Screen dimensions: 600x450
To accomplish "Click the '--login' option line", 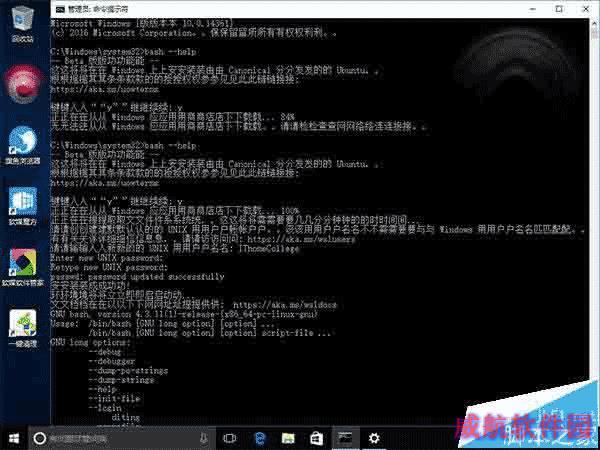I will tap(105, 408).
